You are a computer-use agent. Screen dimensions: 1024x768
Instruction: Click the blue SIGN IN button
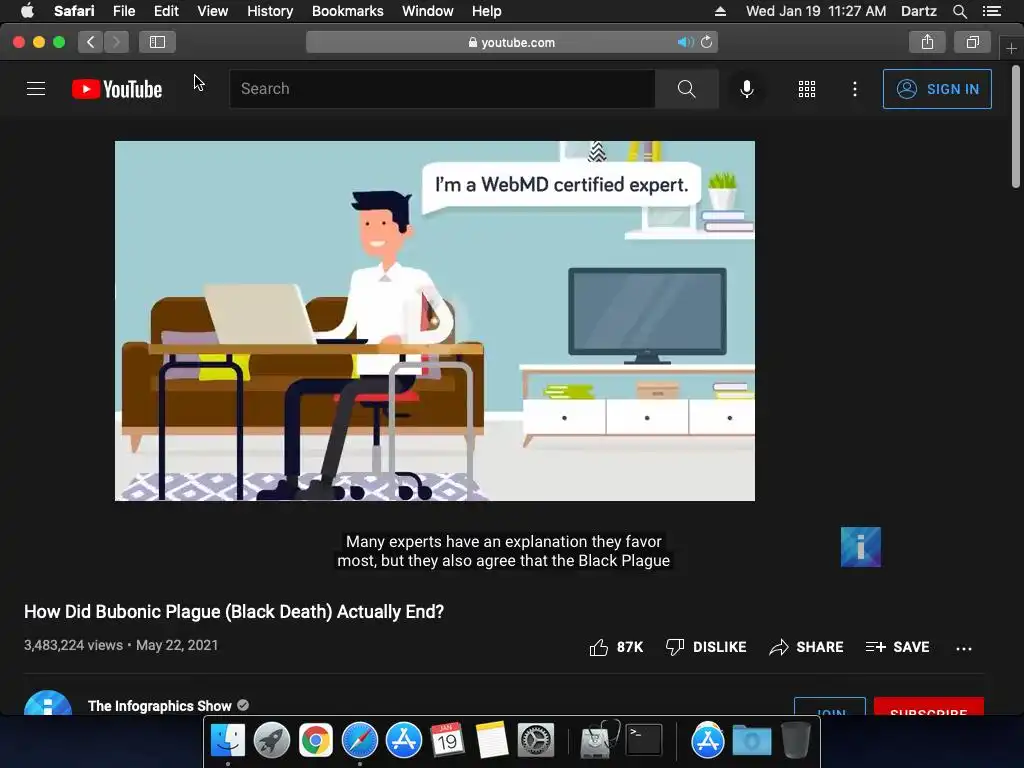tap(937, 89)
